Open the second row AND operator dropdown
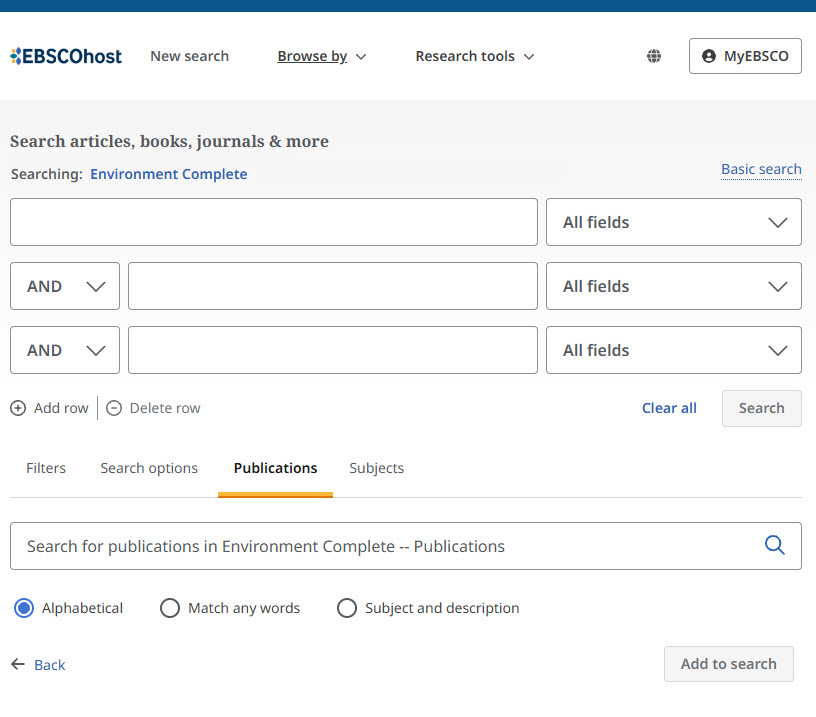816x717 pixels. (65, 286)
